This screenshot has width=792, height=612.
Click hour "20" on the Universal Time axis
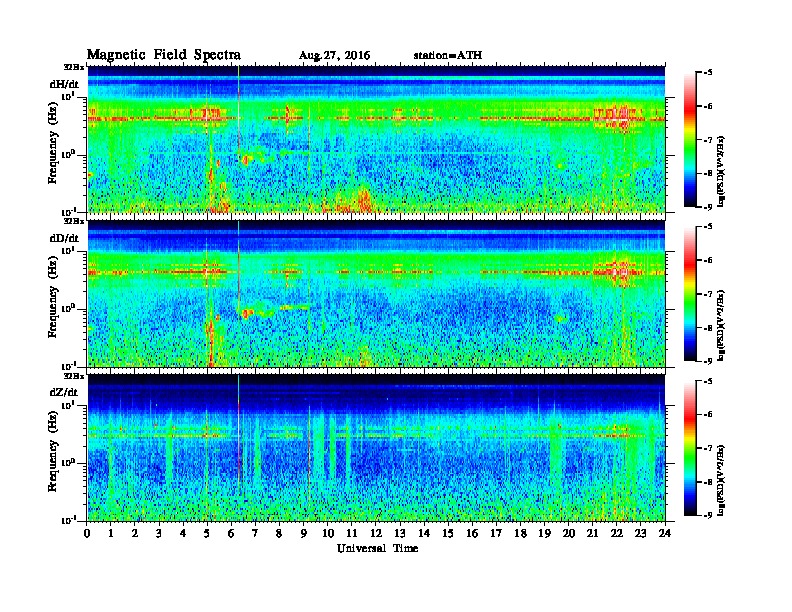click(x=569, y=533)
